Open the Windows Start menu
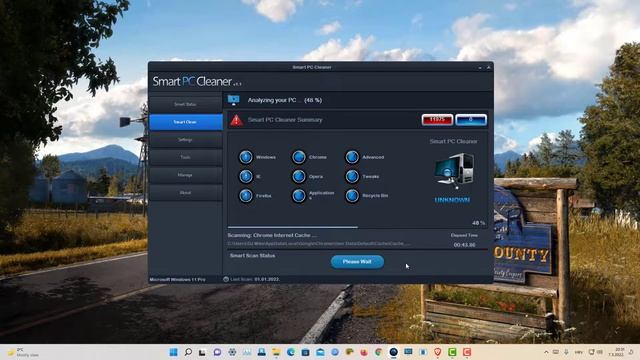 (x=173, y=352)
